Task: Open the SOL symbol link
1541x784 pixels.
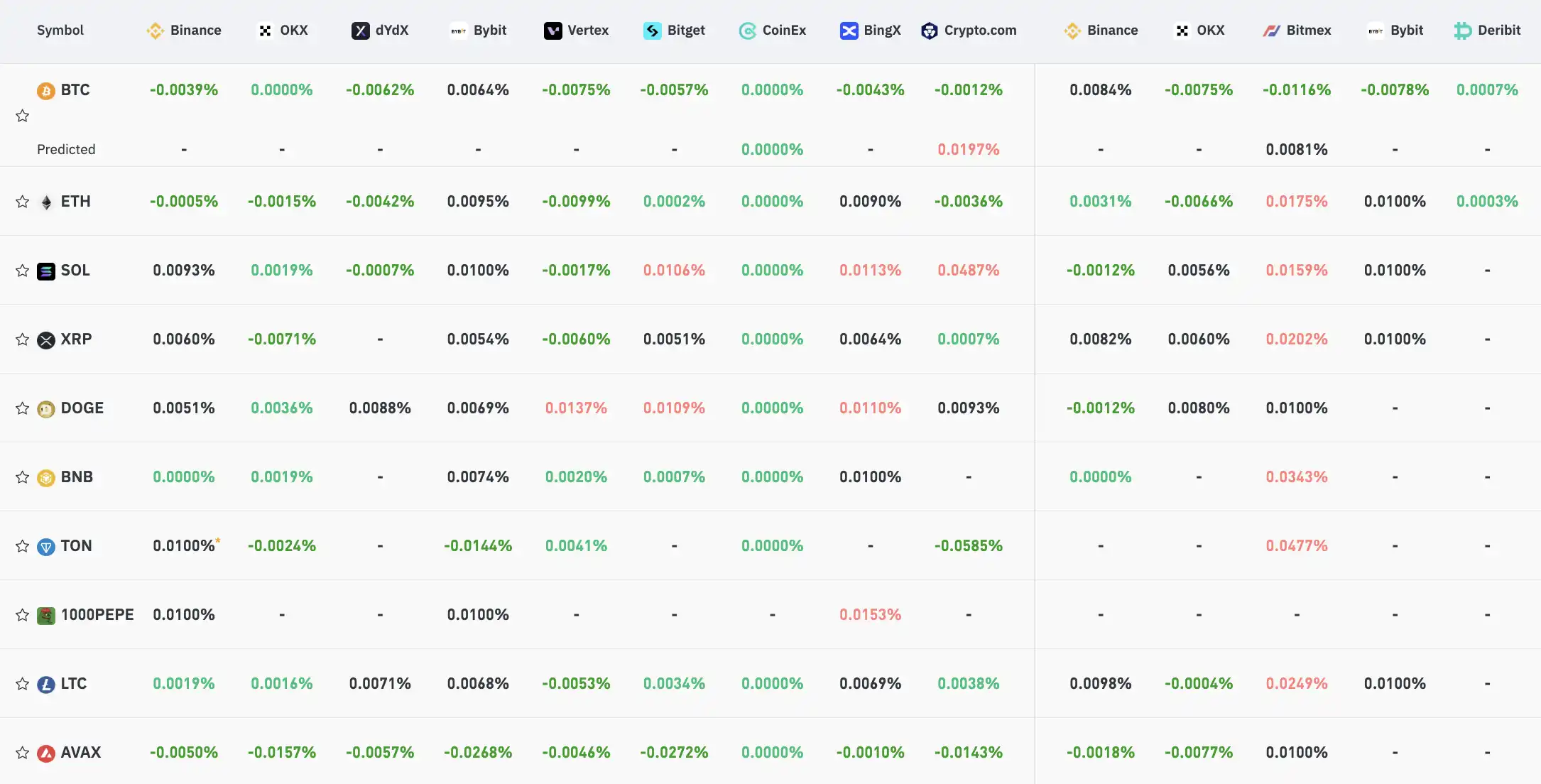Action: tap(75, 271)
